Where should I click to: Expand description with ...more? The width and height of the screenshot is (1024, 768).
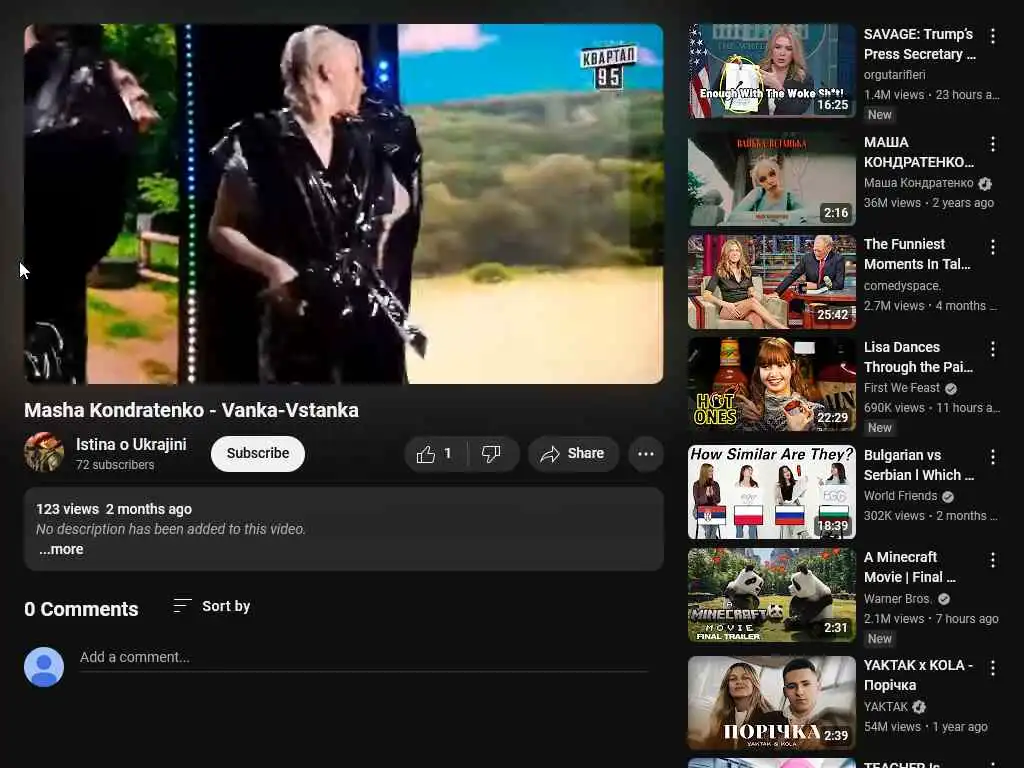pos(61,549)
